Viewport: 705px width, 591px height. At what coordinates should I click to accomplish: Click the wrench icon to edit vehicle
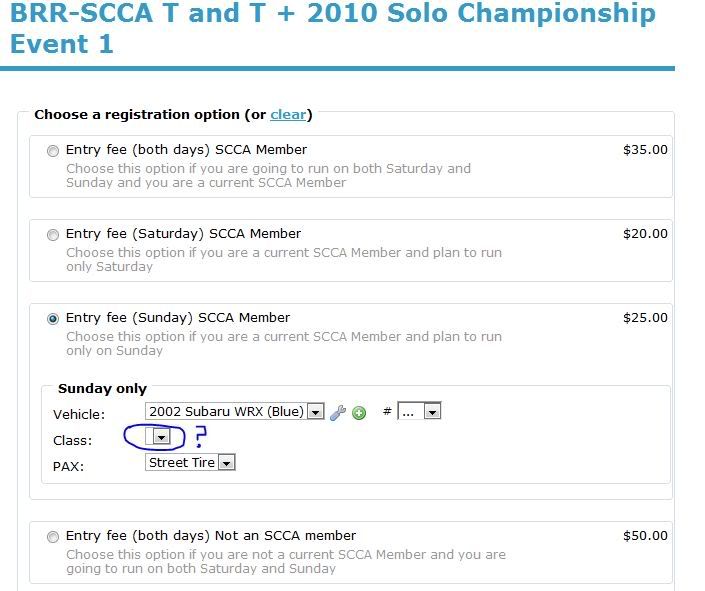(x=337, y=412)
